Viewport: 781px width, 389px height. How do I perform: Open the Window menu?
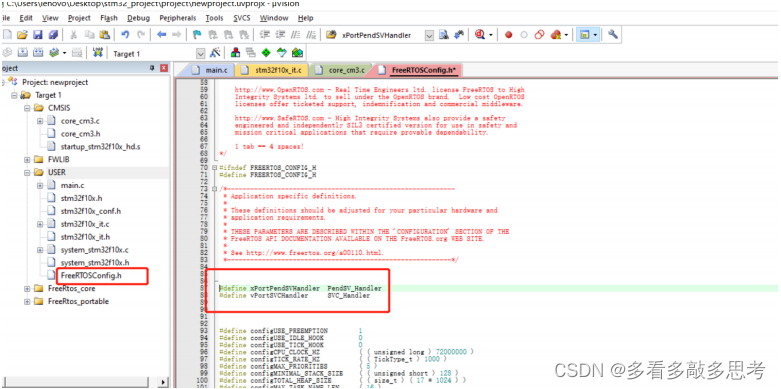pyautogui.click(x=274, y=18)
